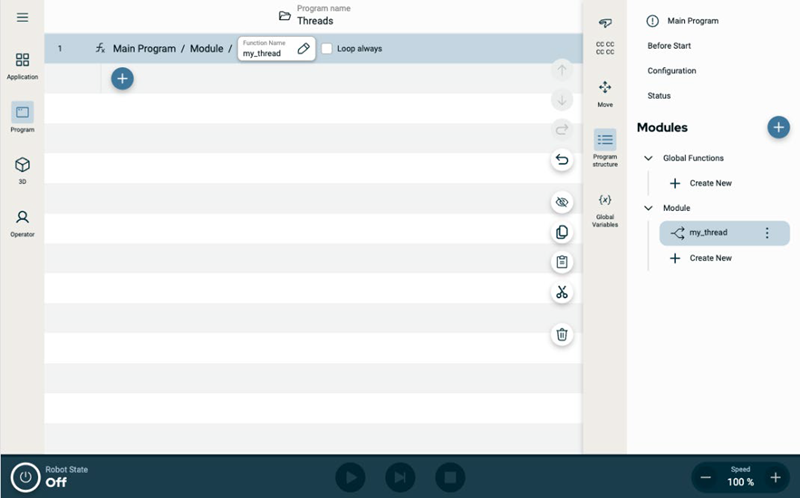800x498 pixels.
Task: Increase speed with the plus button
Action: (x=775, y=477)
